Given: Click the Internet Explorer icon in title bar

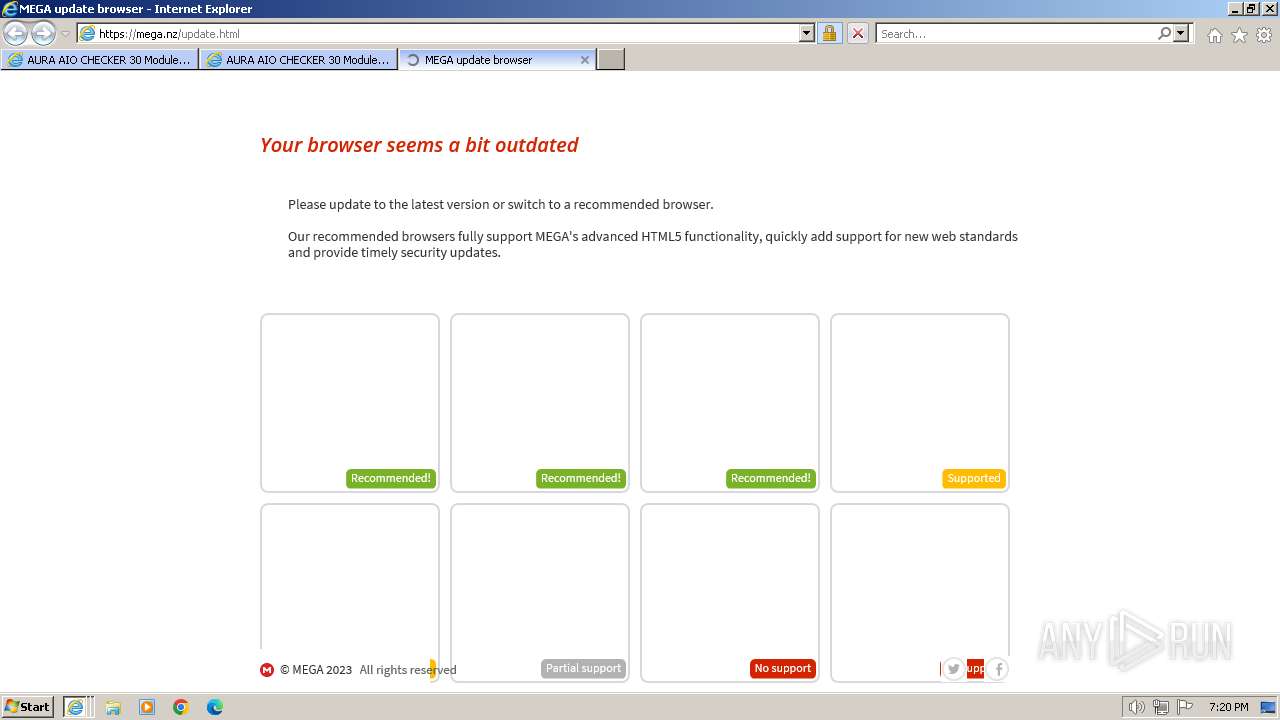Looking at the screenshot, I should pyautogui.click(x=10, y=9).
